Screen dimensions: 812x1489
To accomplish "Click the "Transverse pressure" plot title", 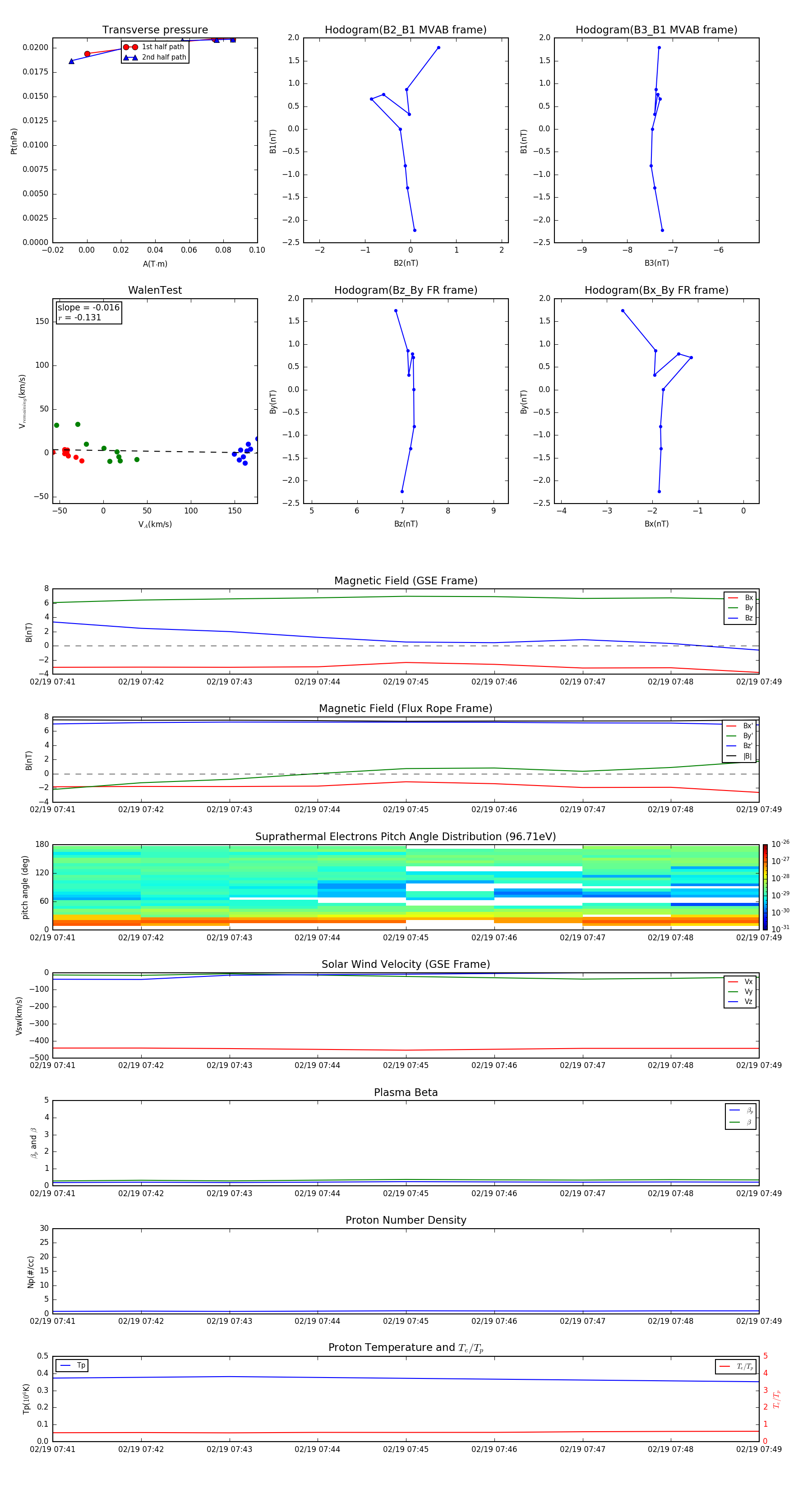I will pyautogui.click(x=155, y=30).
